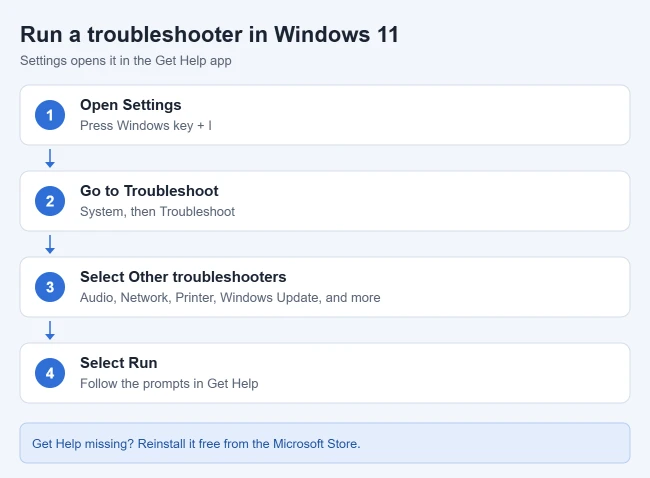Select the "Select Run" step heading
650x478 pixels.
click(119, 363)
